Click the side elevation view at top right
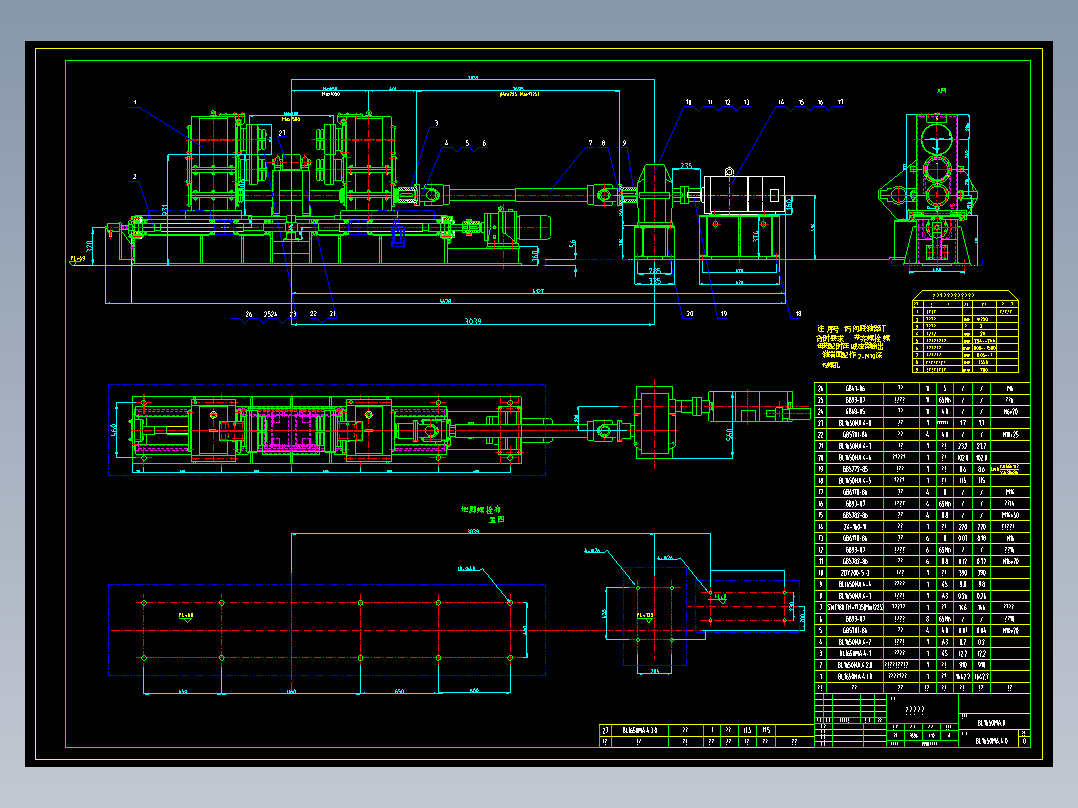The image size is (1078, 808). pos(930,190)
